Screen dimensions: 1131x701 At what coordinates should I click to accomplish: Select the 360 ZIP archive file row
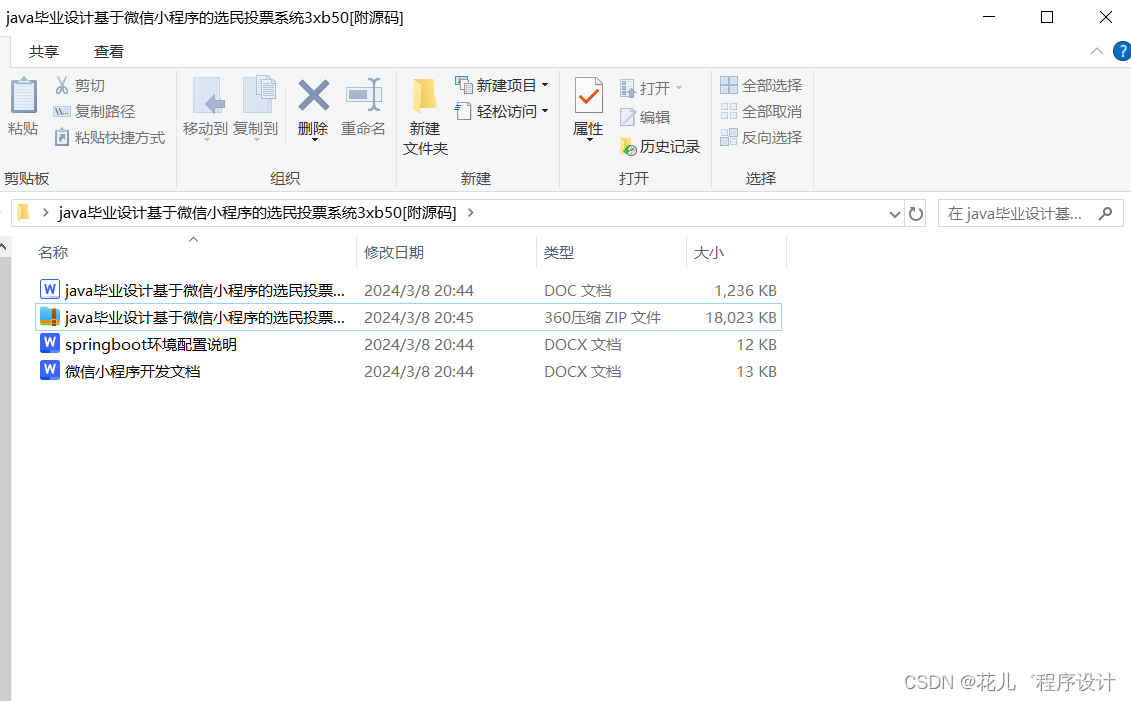point(408,317)
